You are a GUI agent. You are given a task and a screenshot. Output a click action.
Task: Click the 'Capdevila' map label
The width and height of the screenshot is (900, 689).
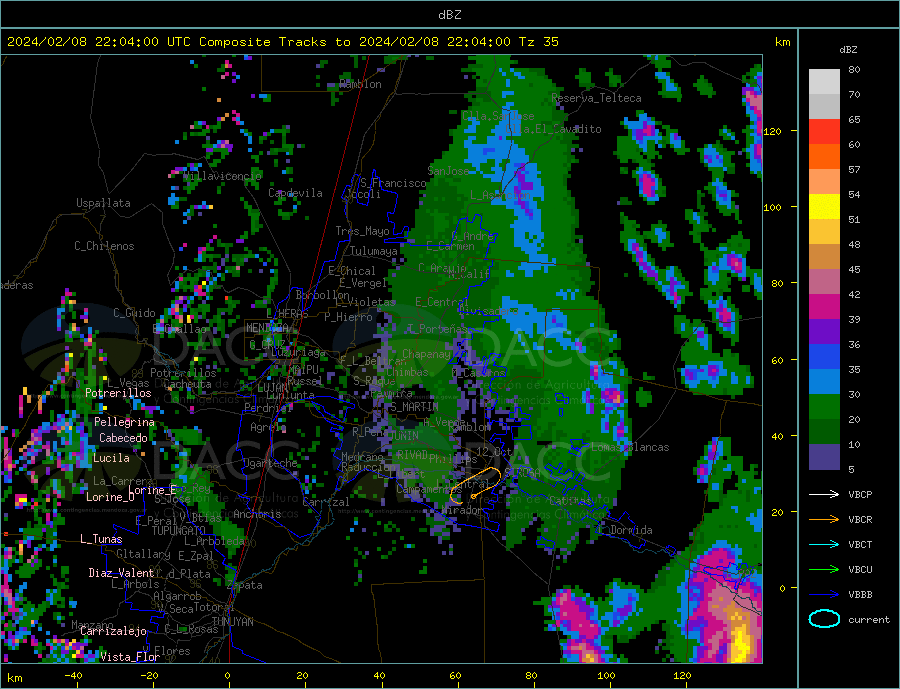tap(295, 193)
